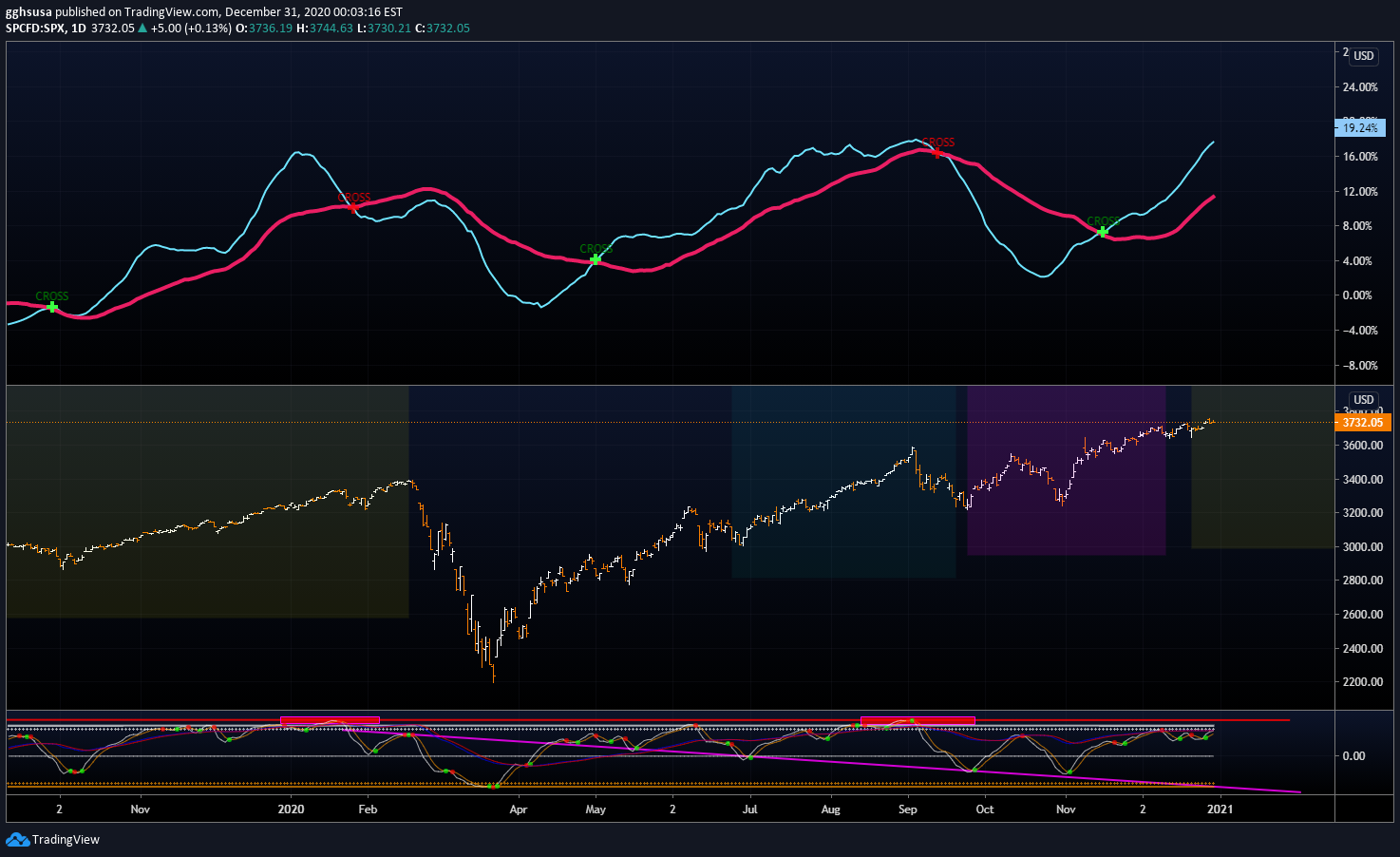1400x857 pixels.
Task: Click the green up-triangle change indicator
Action: click(x=142, y=28)
